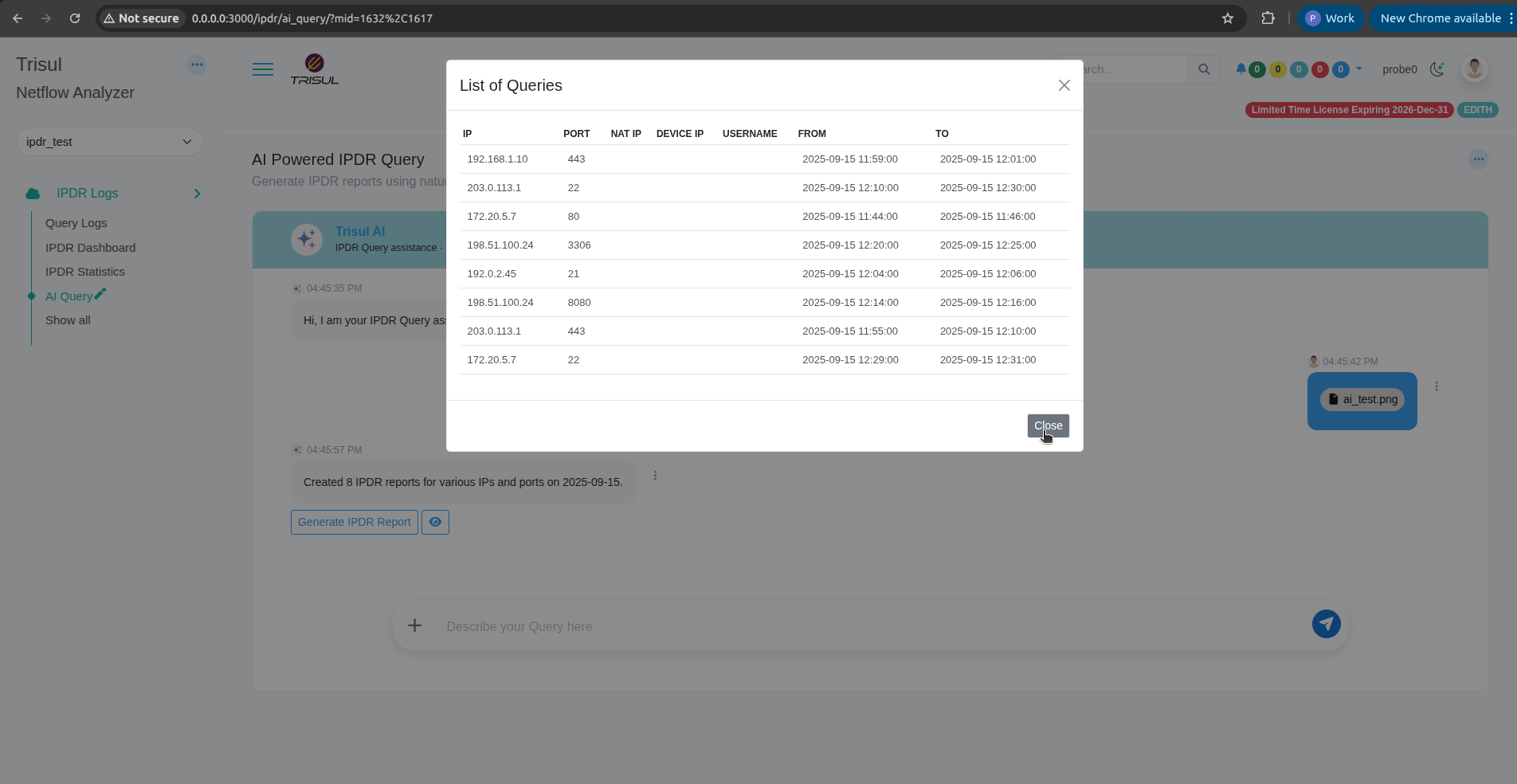Open Chrome extensions puzzle icon
The height and width of the screenshot is (784, 1517).
(1268, 18)
